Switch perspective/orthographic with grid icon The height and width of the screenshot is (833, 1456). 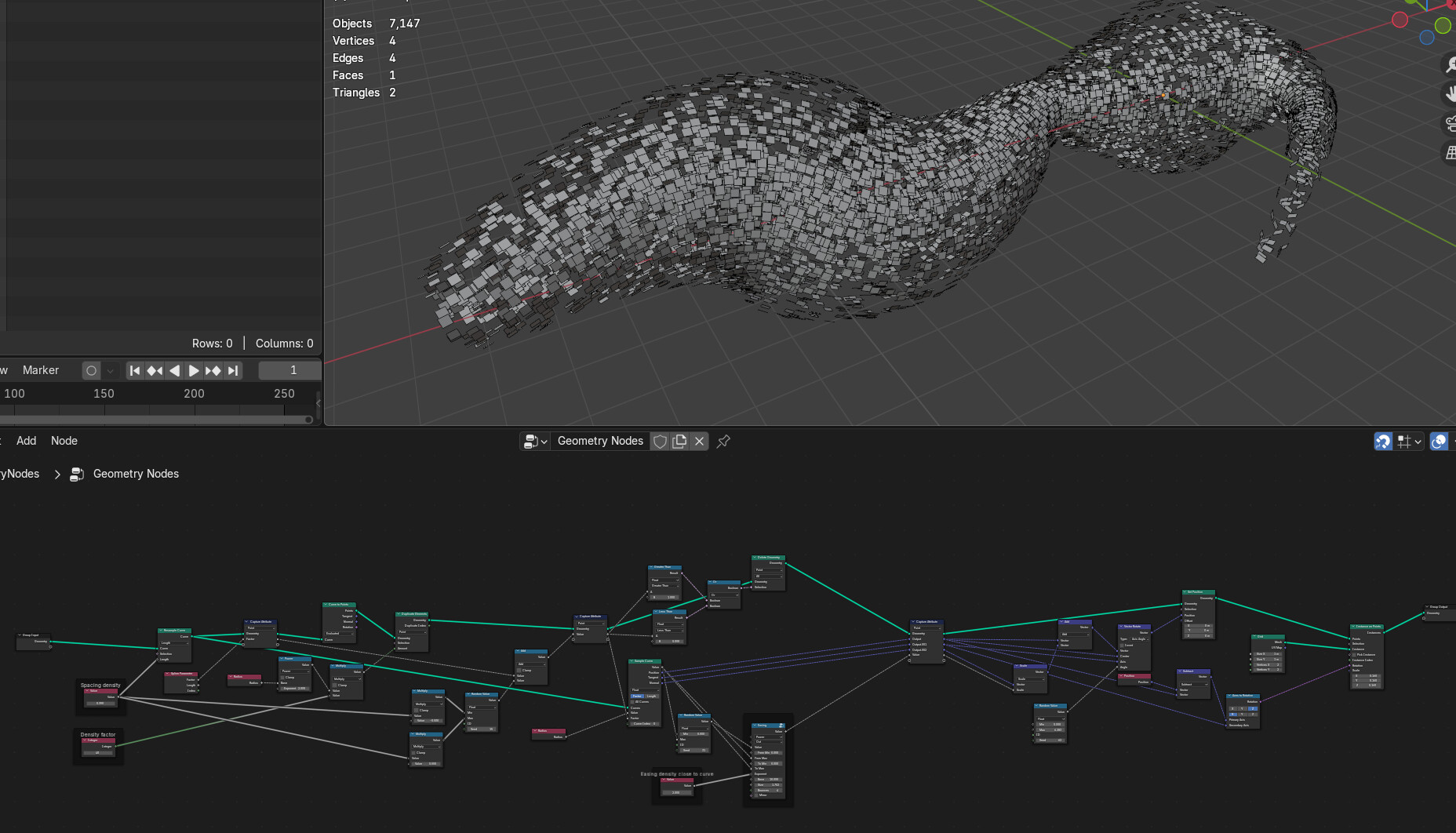point(1450,152)
